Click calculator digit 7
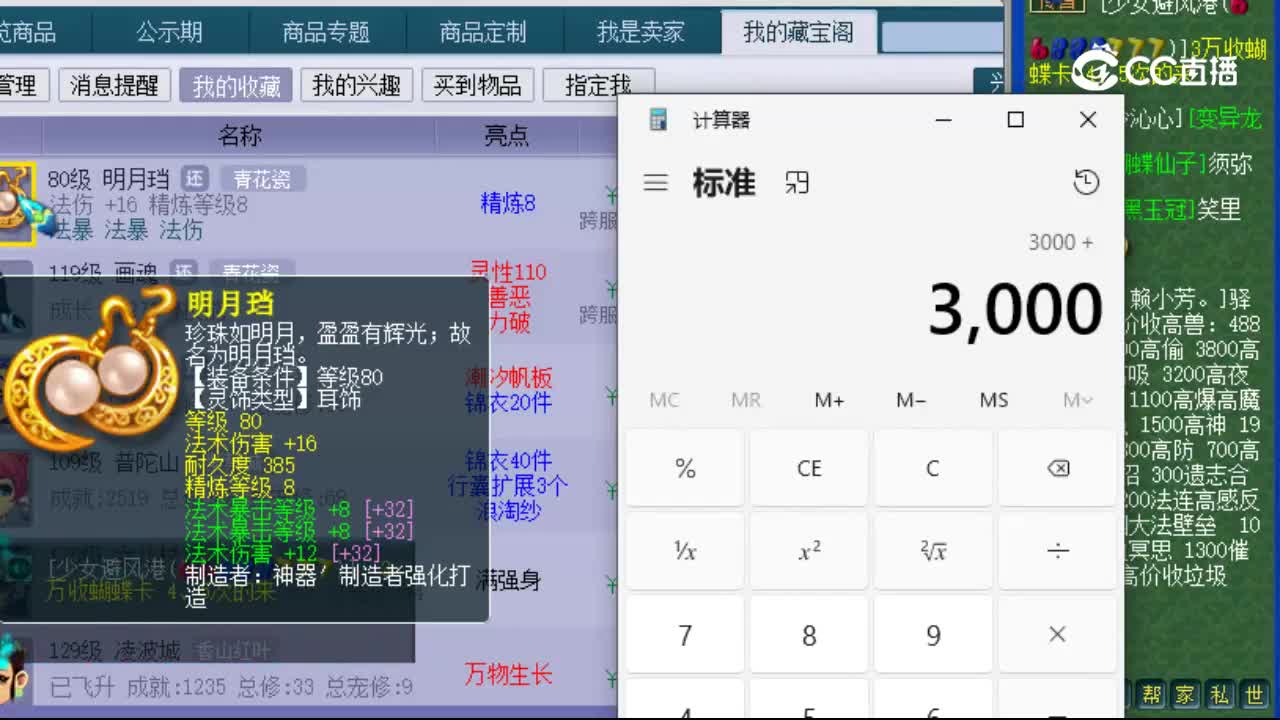The height and width of the screenshot is (720, 1280). pyautogui.click(x=685, y=634)
